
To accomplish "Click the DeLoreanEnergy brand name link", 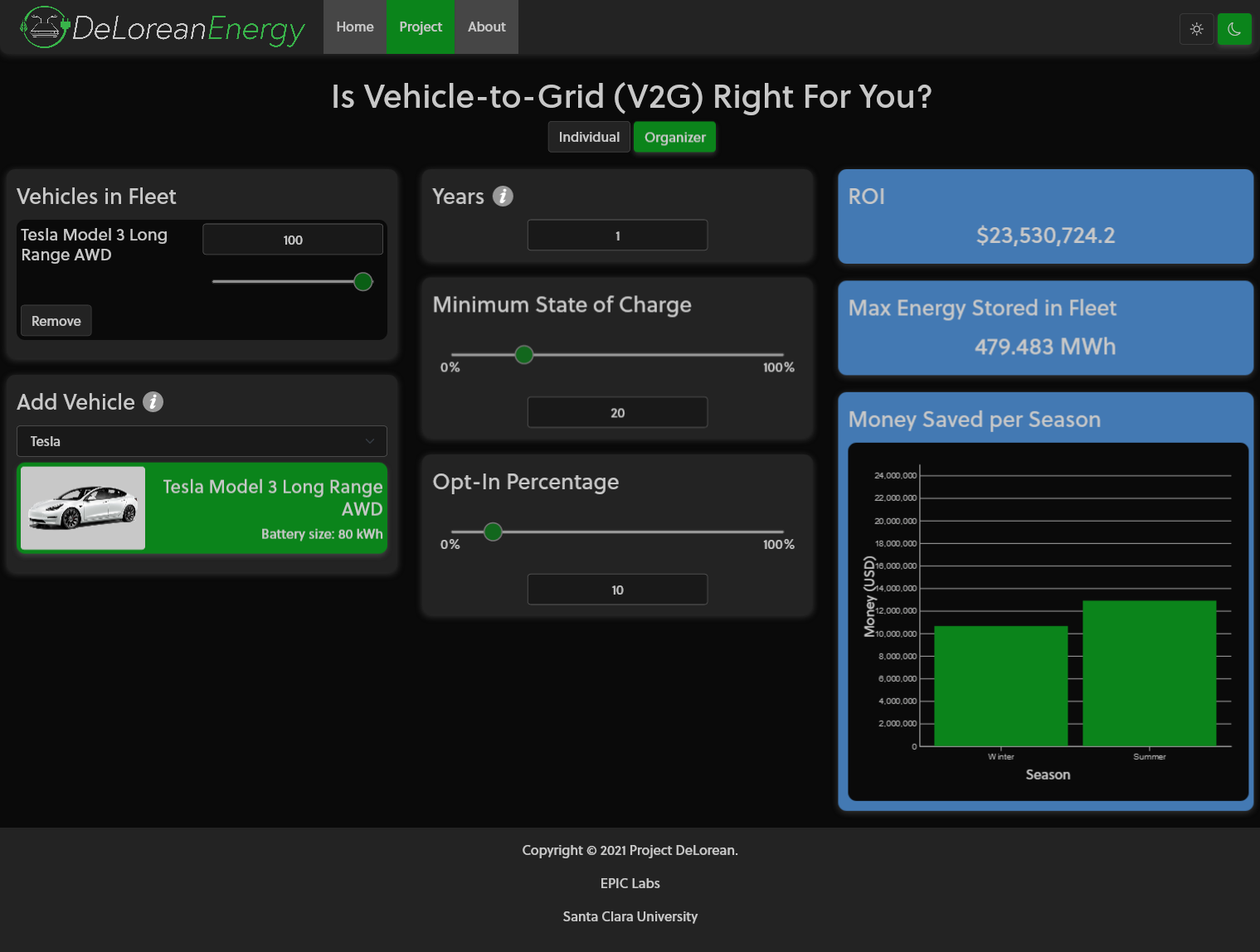I will point(188,29).
